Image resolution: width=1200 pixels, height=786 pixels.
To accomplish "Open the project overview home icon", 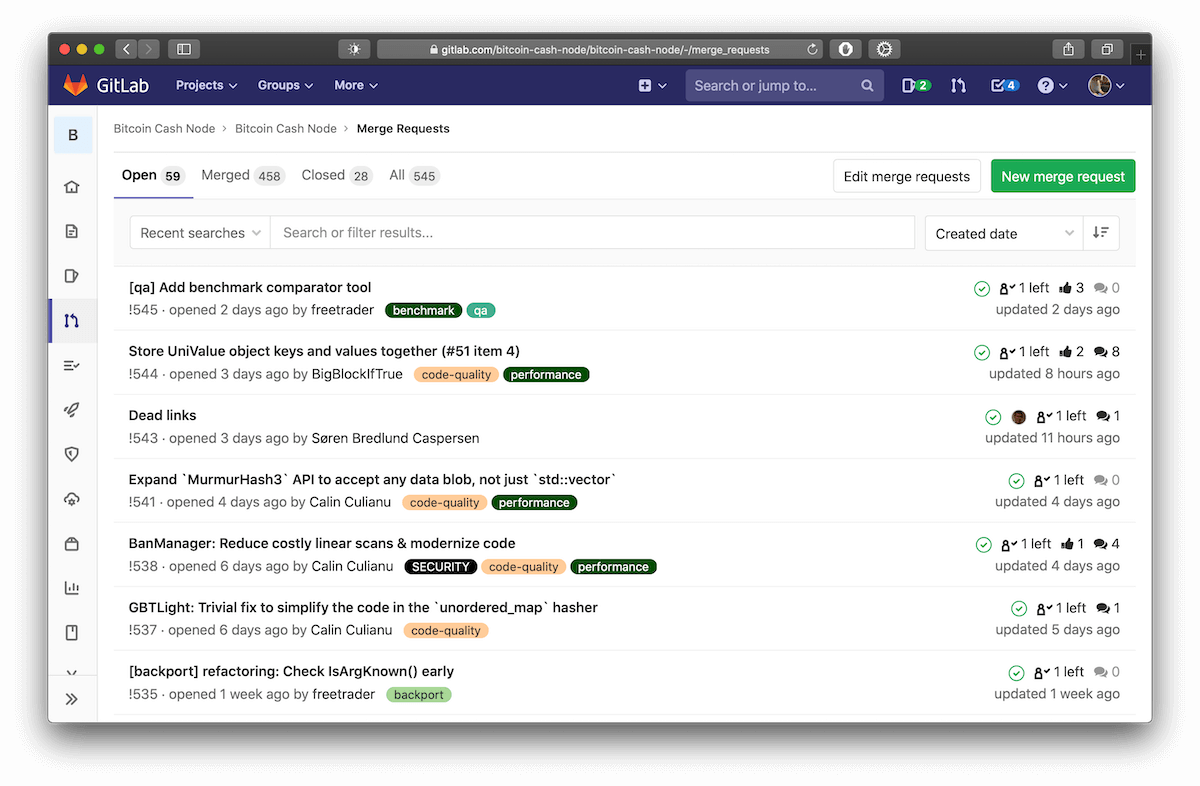I will (x=71, y=186).
